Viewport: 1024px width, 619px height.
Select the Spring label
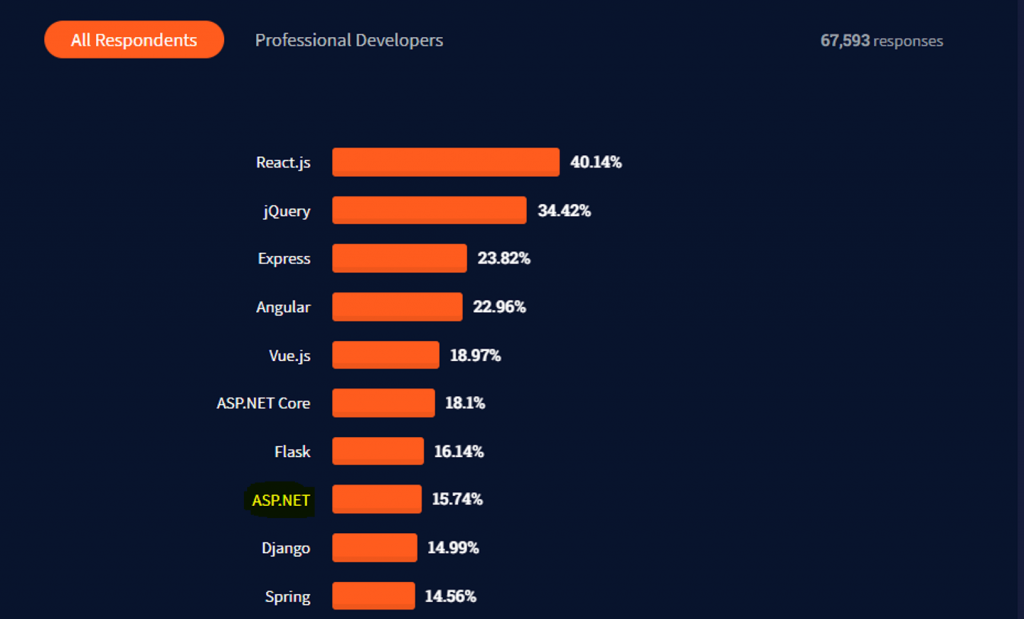[288, 596]
